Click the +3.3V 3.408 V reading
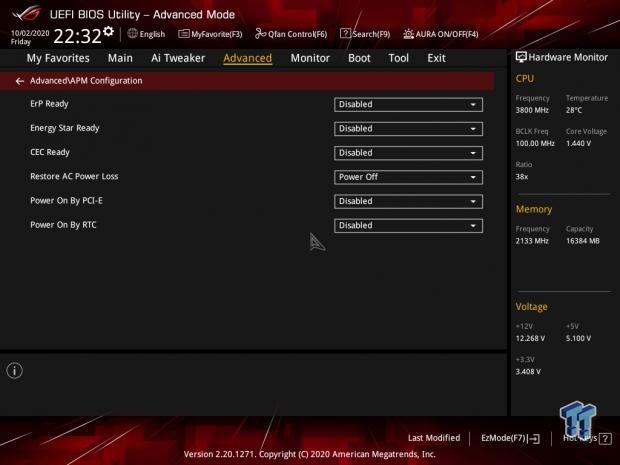 pyautogui.click(x=528, y=372)
